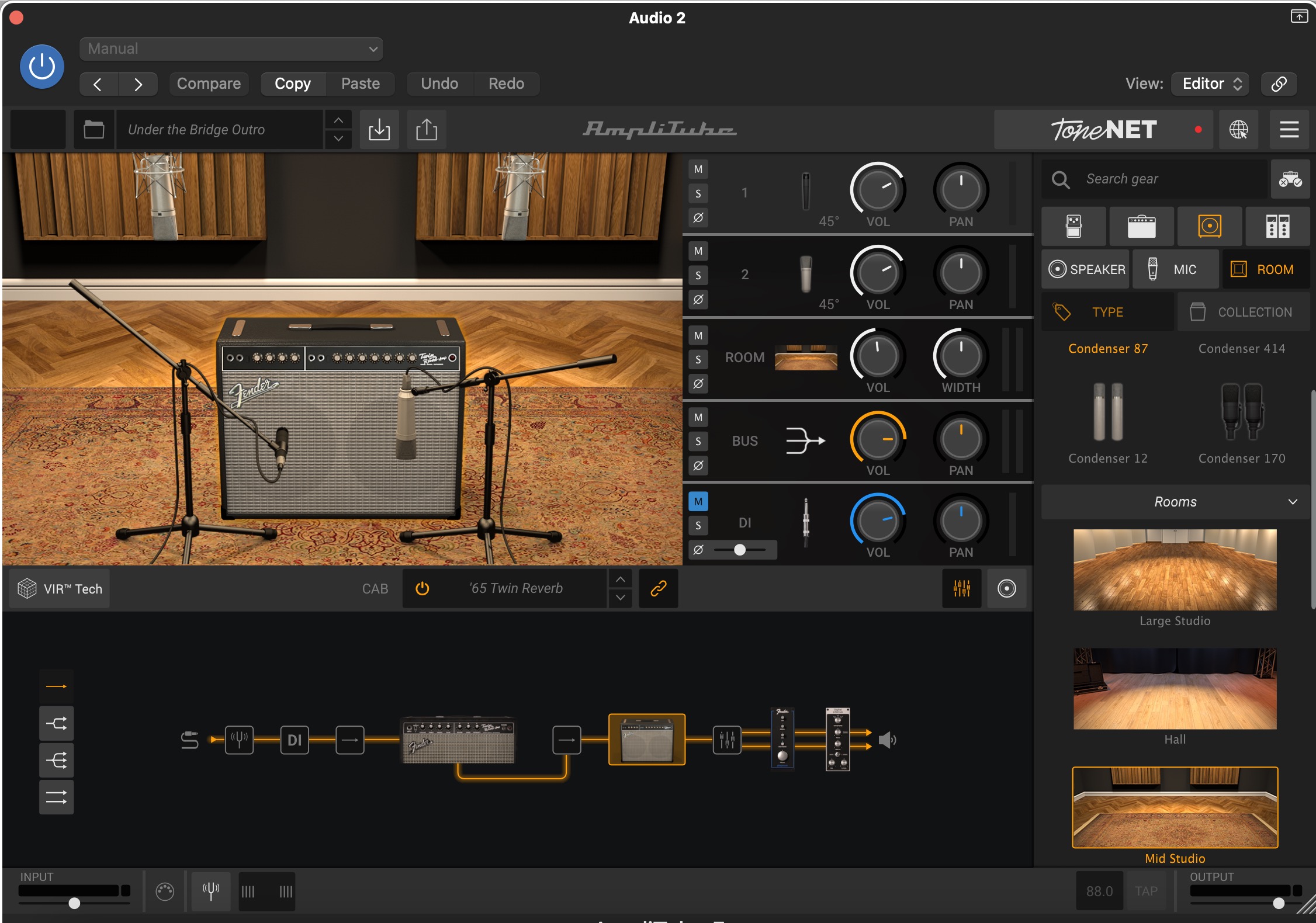Viewport: 1316px width, 923px height.
Task: Select the cabinet block in signal chain
Action: coord(646,740)
